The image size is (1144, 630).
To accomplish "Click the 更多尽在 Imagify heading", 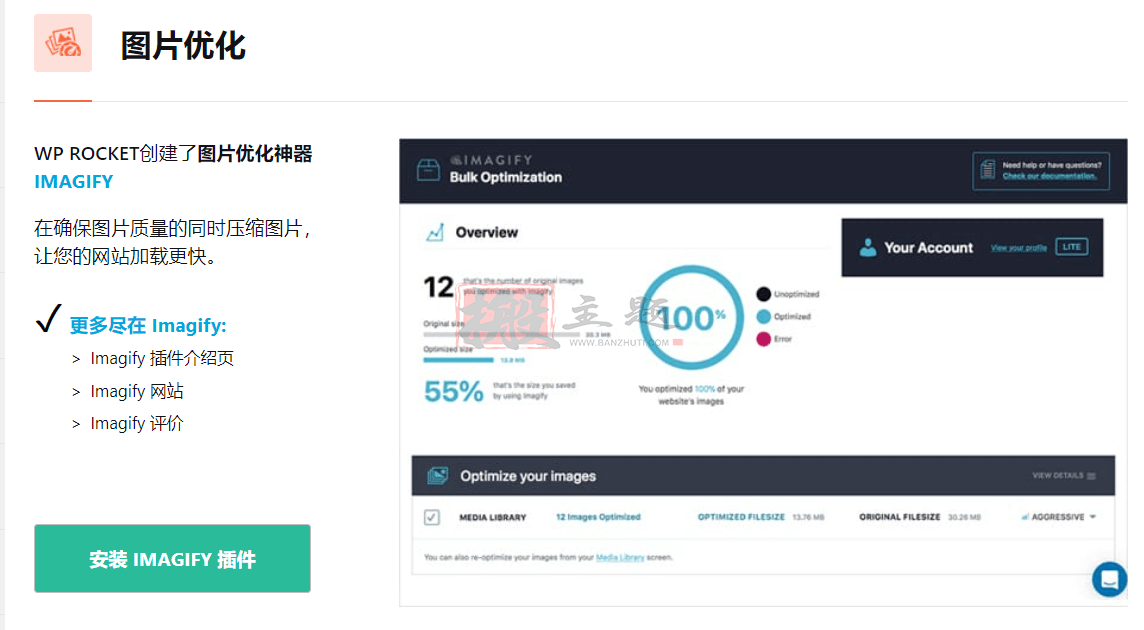I will pyautogui.click(x=148, y=326).
